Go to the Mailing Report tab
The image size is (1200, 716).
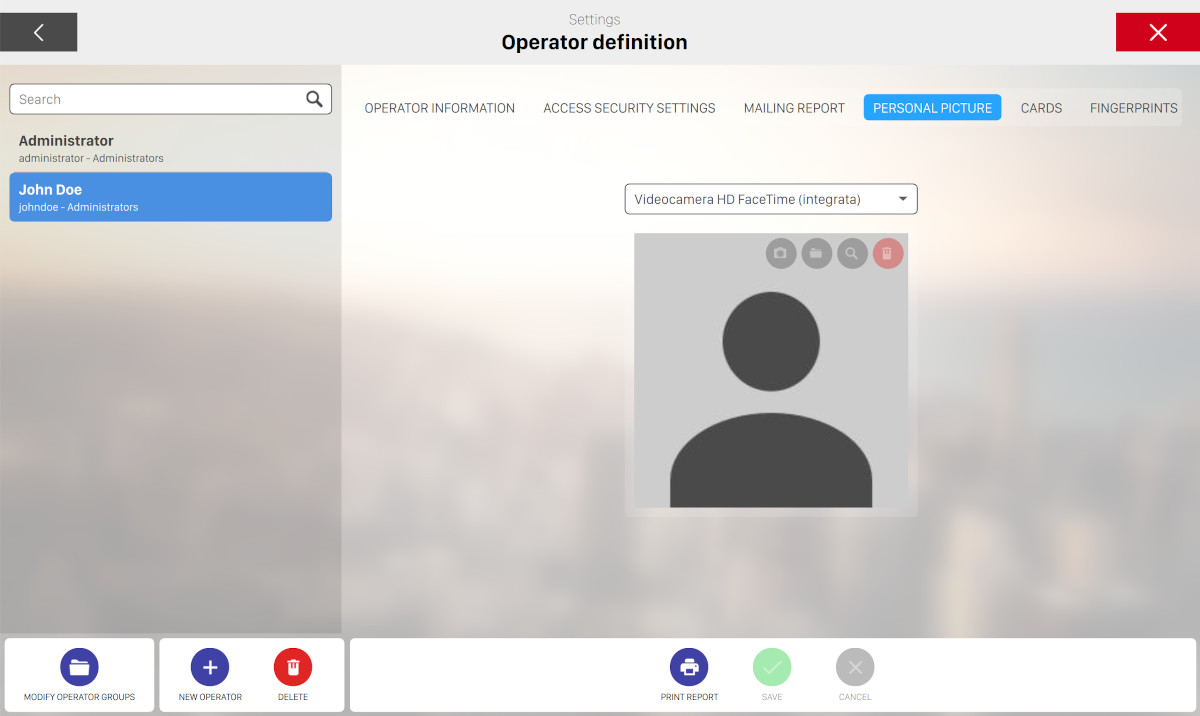coord(794,108)
